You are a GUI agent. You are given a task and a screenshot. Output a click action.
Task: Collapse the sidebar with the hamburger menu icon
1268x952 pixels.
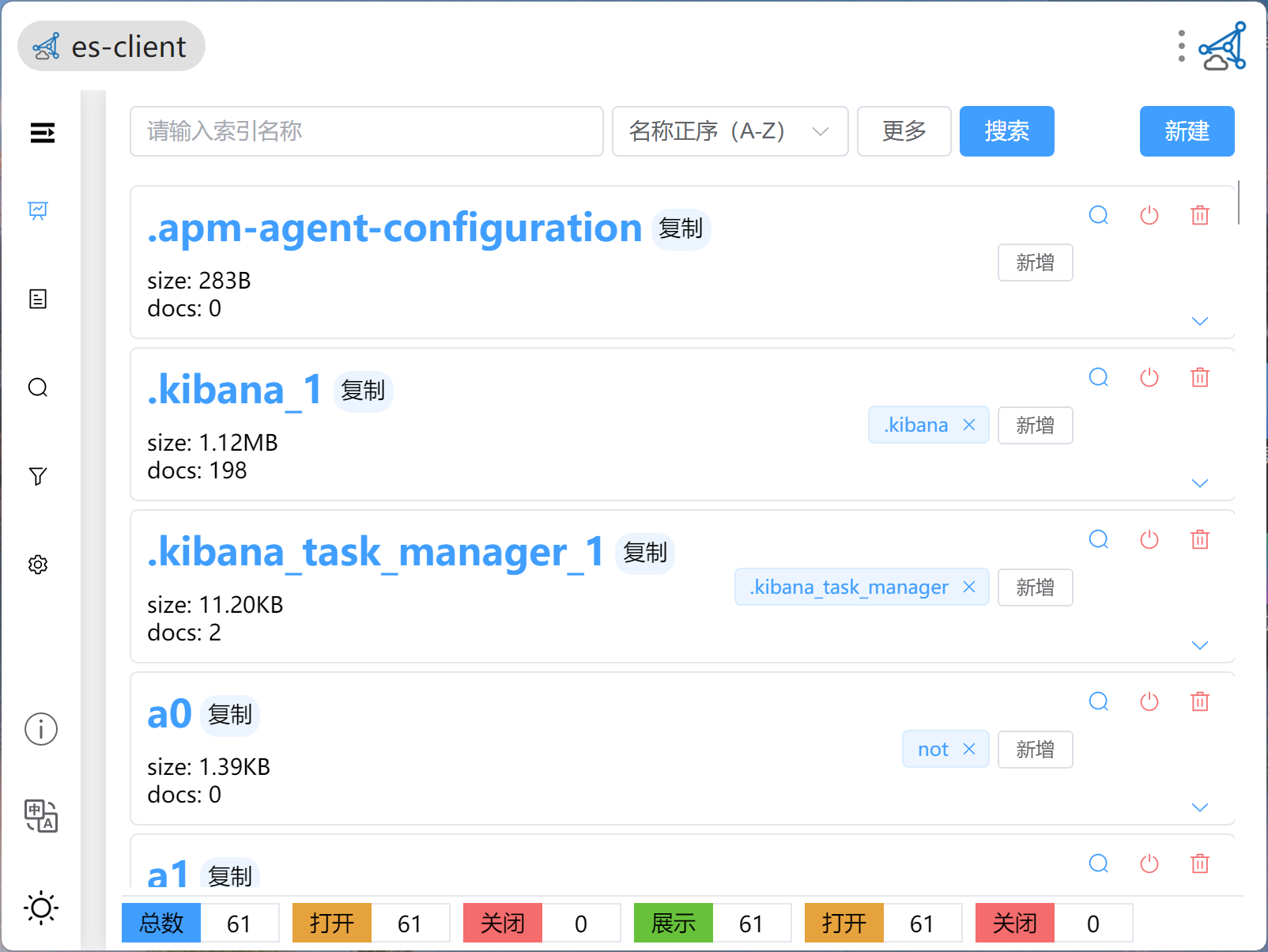pyautogui.click(x=42, y=133)
